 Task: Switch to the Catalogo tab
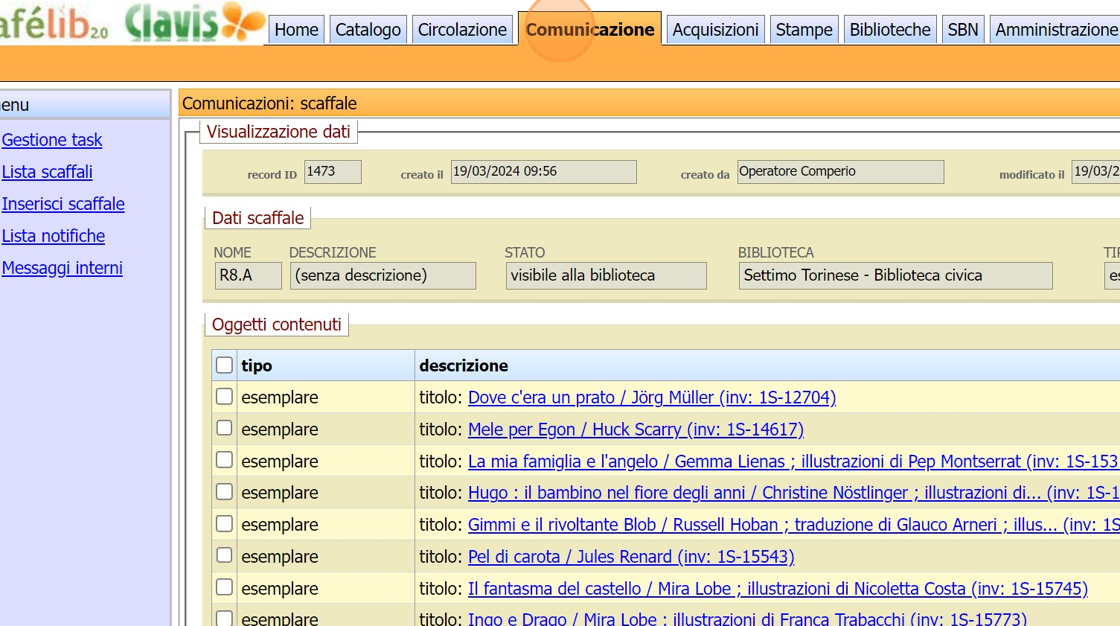tap(368, 29)
